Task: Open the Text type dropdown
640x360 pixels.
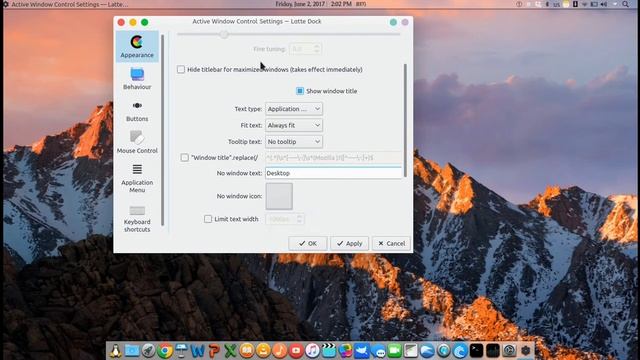Action: click(x=294, y=109)
